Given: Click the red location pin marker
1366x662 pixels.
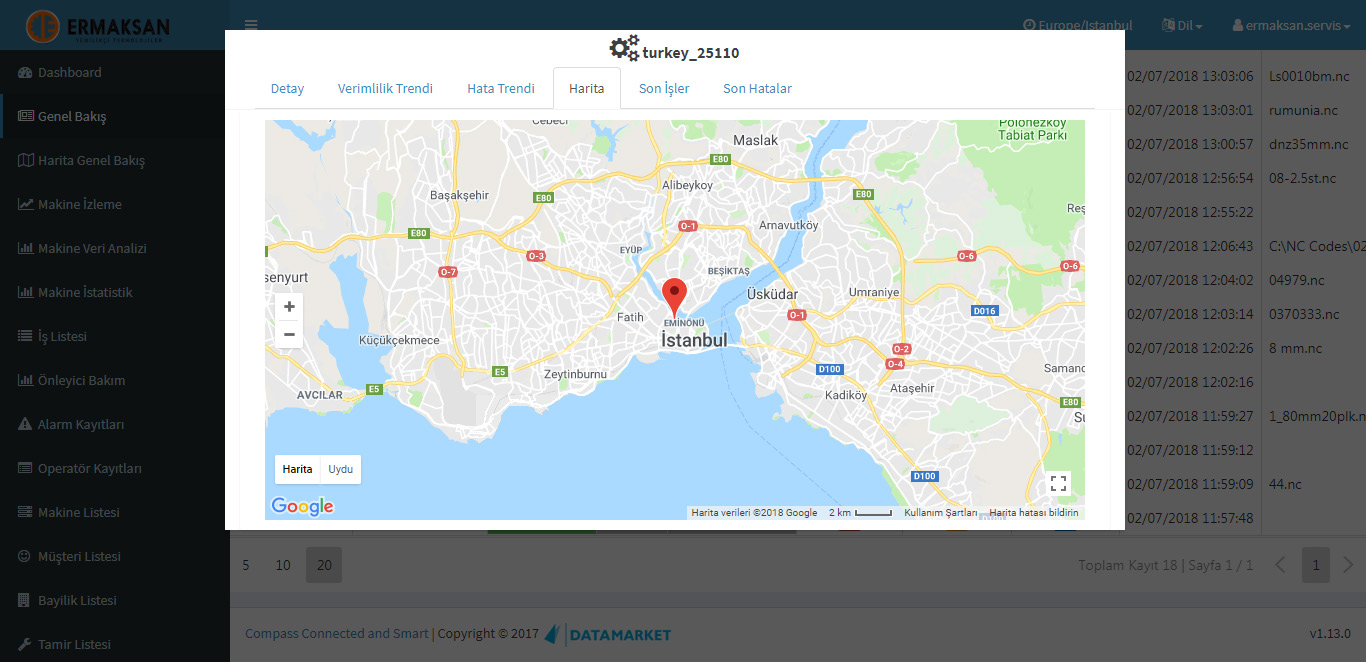Looking at the screenshot, I should click(x=675, y=297).
